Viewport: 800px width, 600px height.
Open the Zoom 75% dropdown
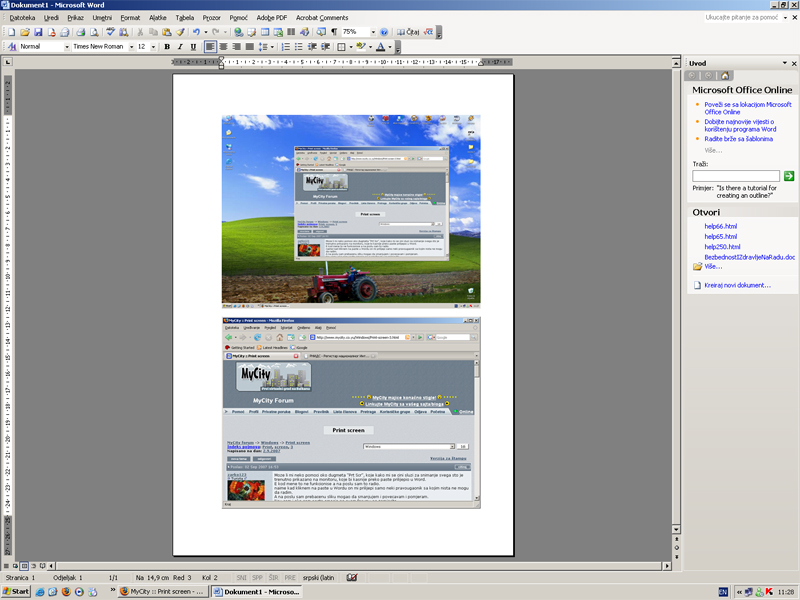click(x=373, y=32)
